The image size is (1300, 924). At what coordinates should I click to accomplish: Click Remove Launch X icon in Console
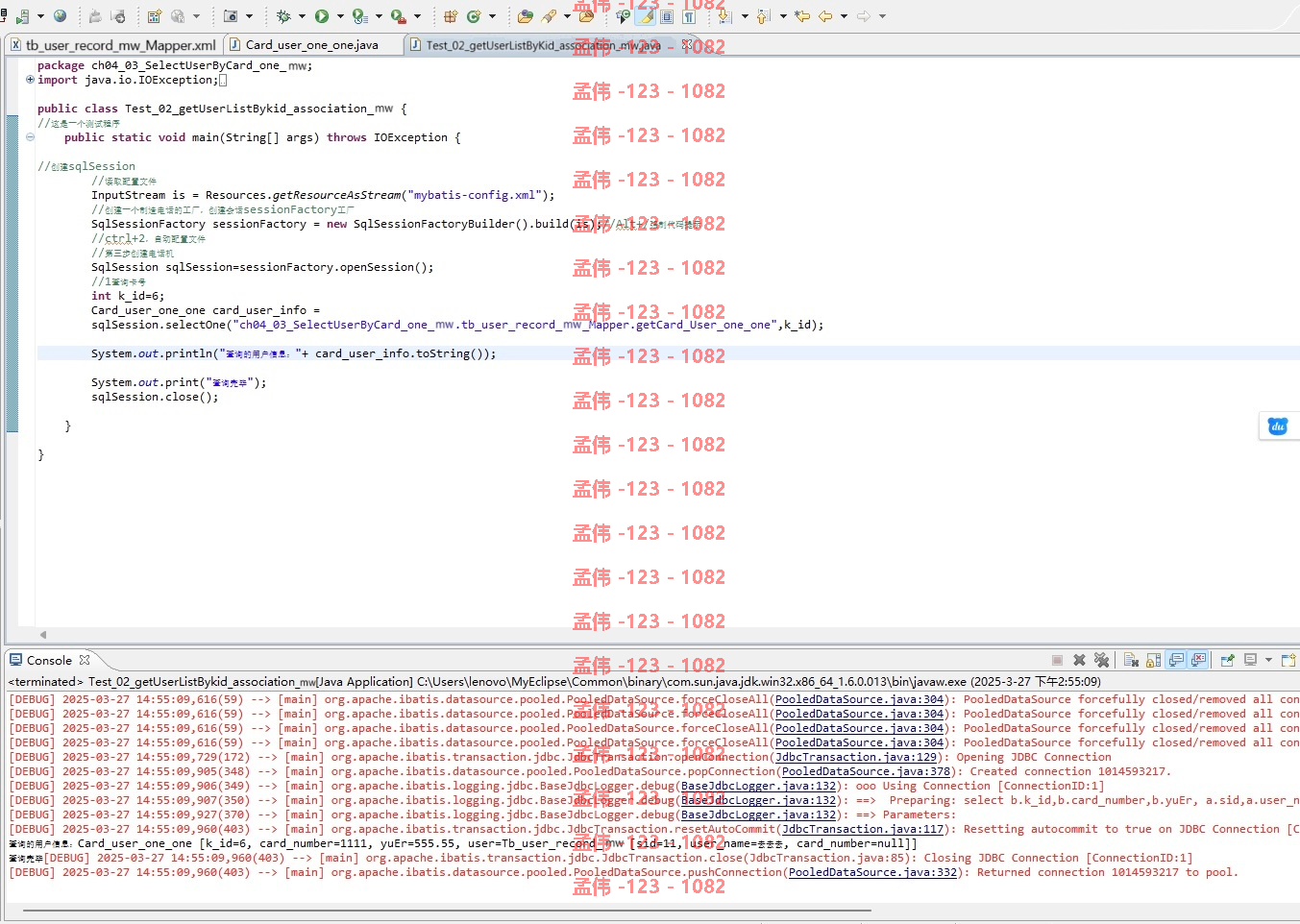[1079, 660]
